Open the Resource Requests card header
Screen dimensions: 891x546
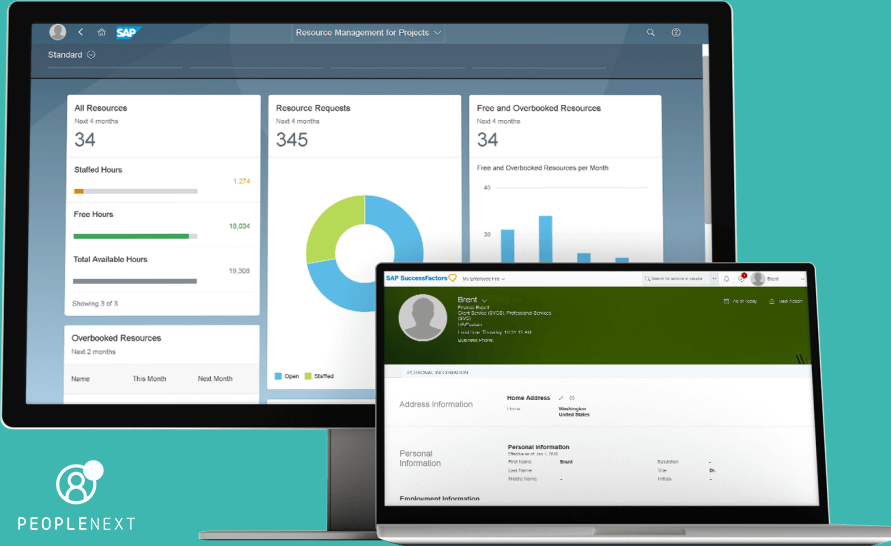tap(364, 126)
